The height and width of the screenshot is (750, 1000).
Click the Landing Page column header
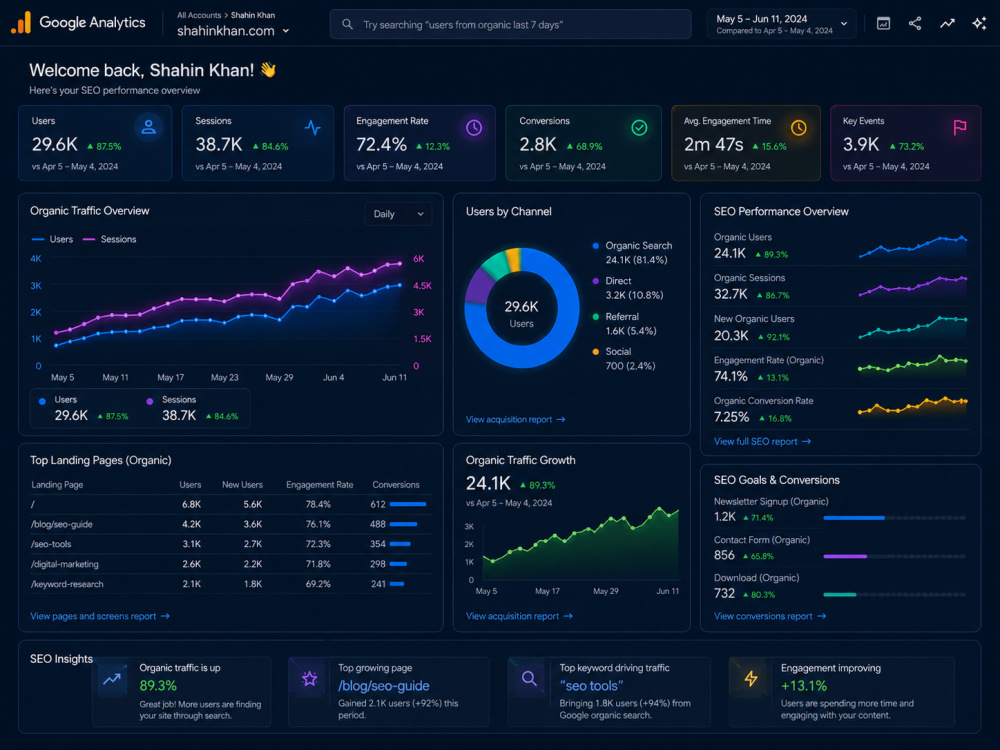[x=57, y=485]
